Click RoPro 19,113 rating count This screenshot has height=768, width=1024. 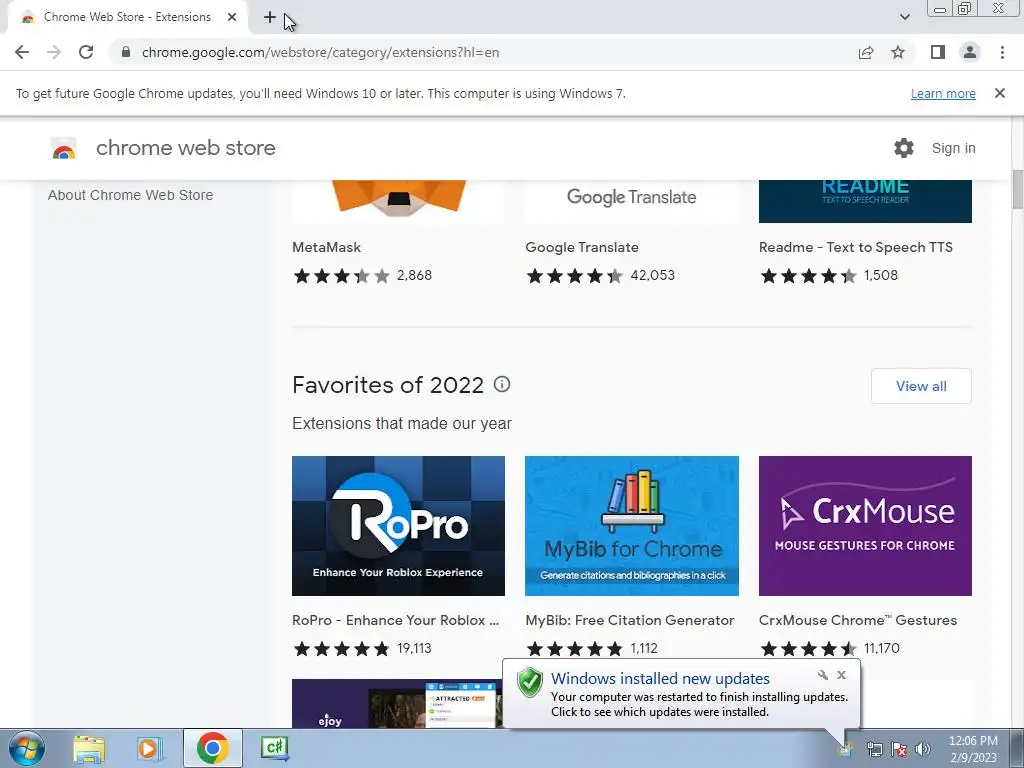[414, 648]
